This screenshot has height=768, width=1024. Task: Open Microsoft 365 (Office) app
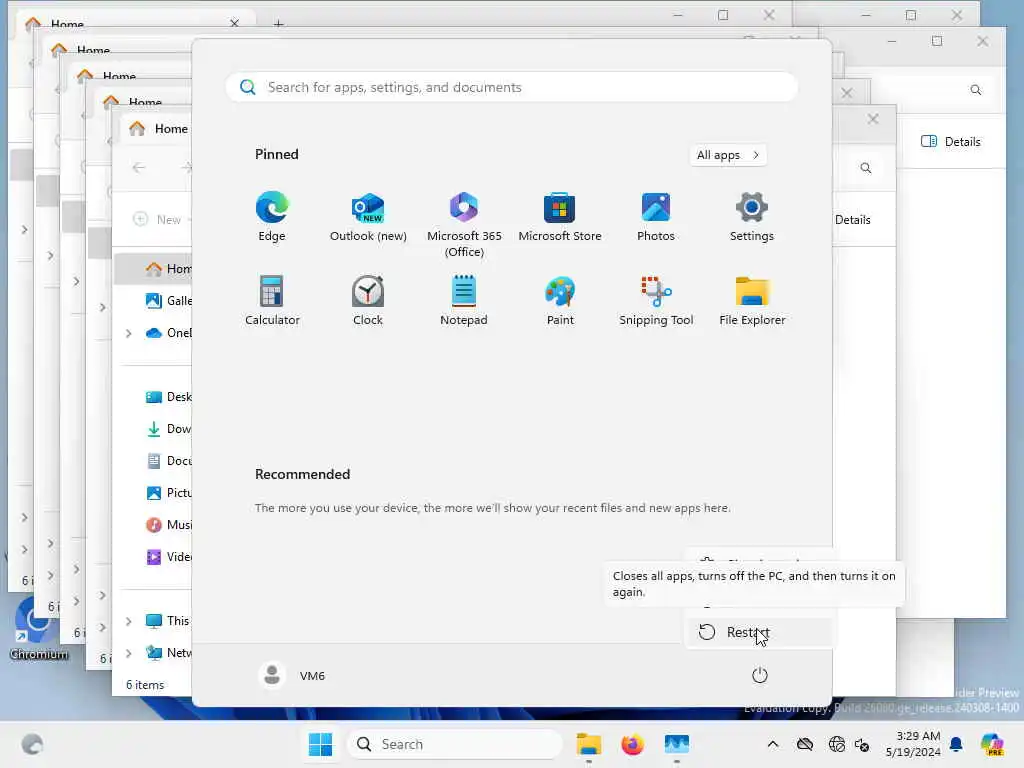(464, 225)
